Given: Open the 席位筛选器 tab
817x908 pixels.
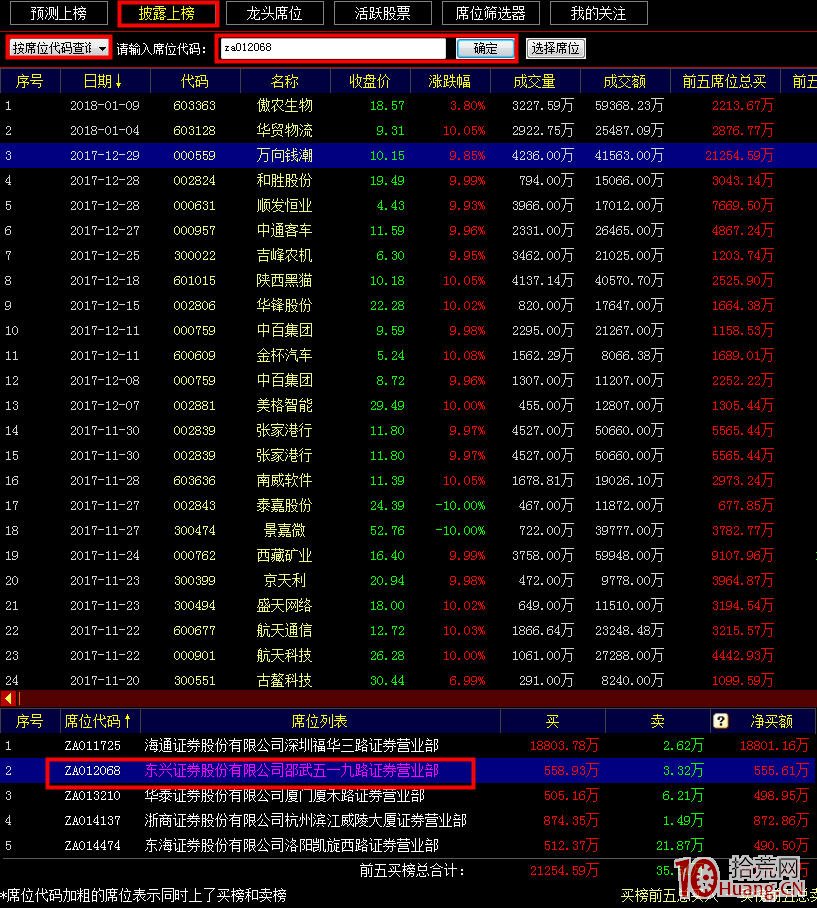Looking at the screenshot, I should click(490, 13).
